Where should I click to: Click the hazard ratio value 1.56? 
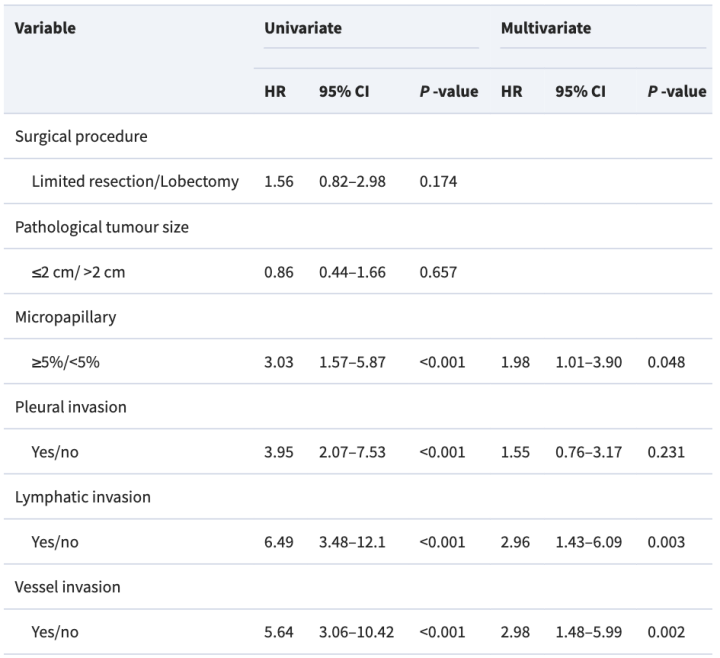pos(278,181)
